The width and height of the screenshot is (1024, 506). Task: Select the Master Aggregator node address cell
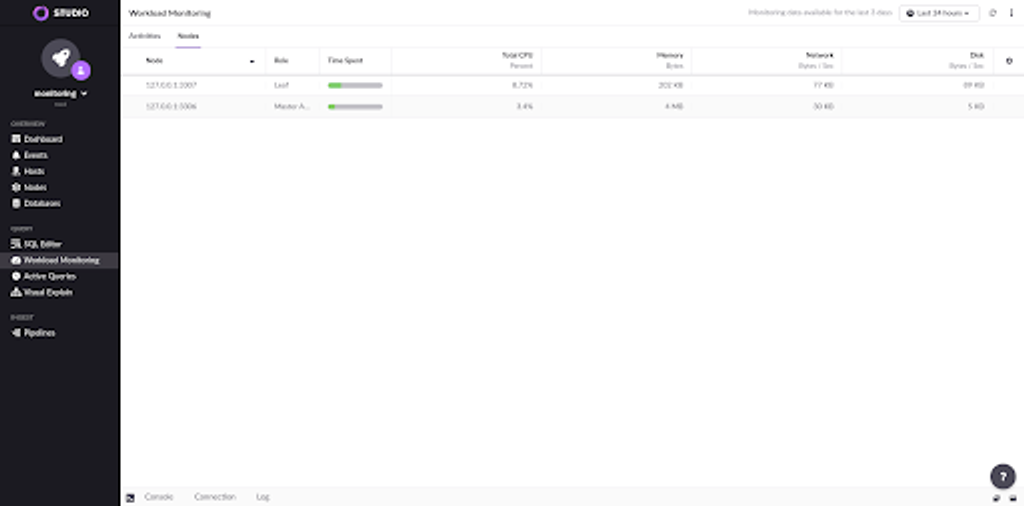tap(171, 106)
